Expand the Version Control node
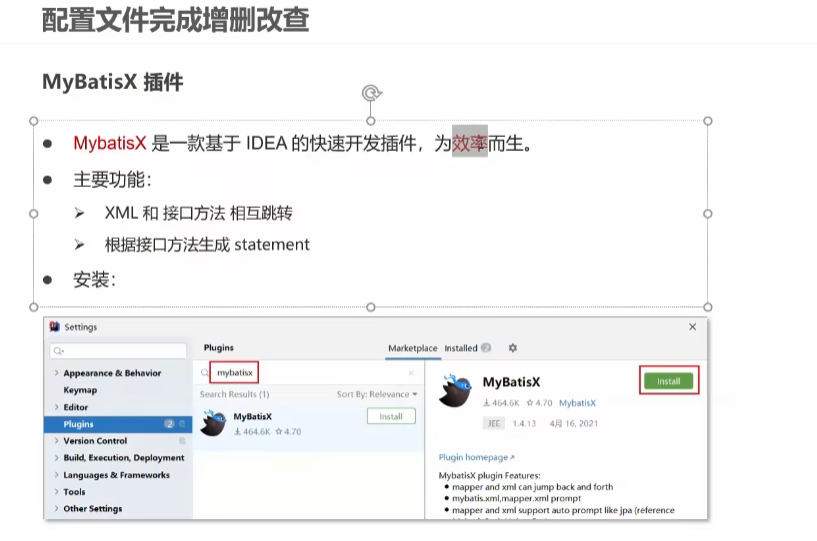Viewport: 817px width, 541px height. (x=56, y=440)
